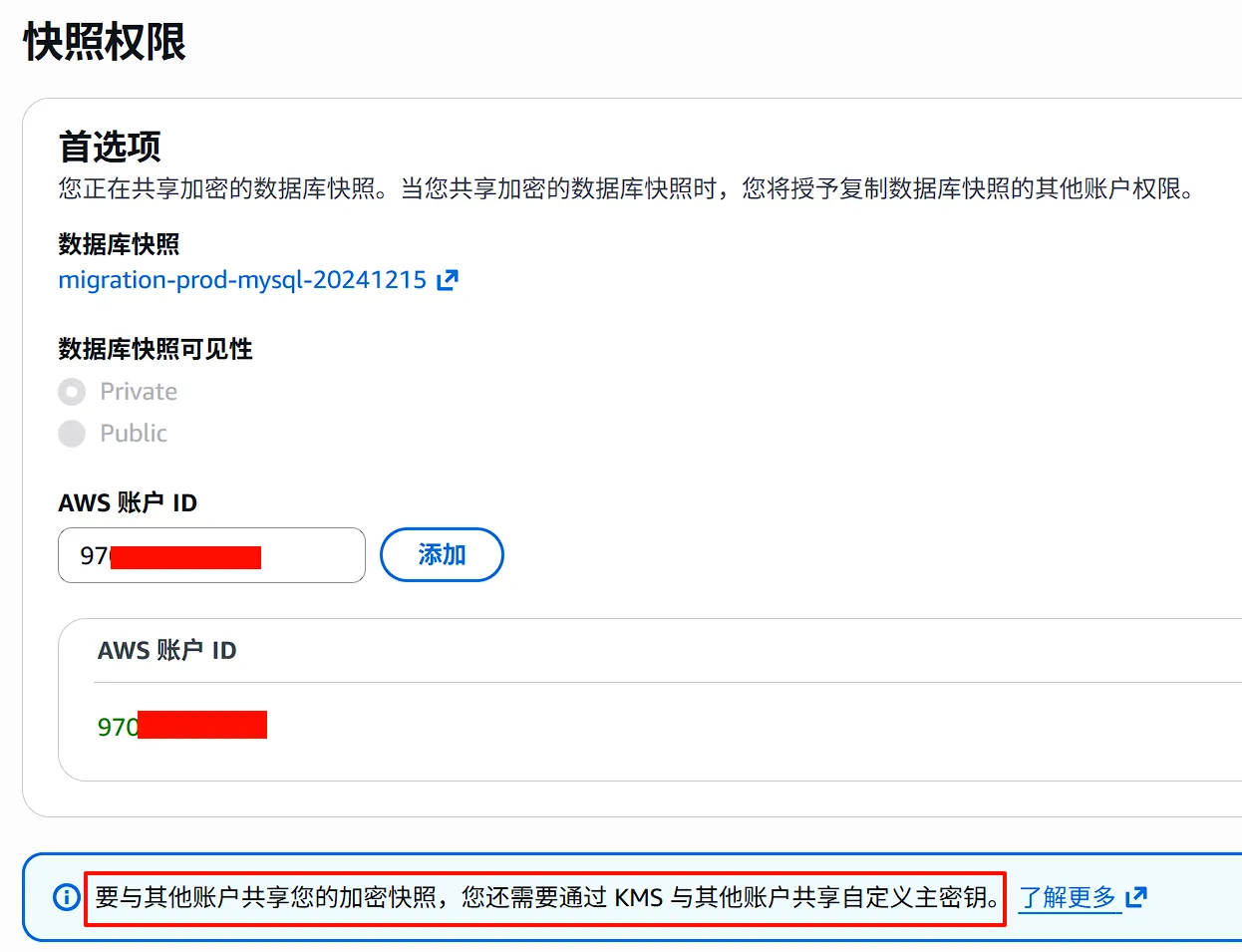
Task: Click the bottom information banner area
Action: (x=598, y=897)
